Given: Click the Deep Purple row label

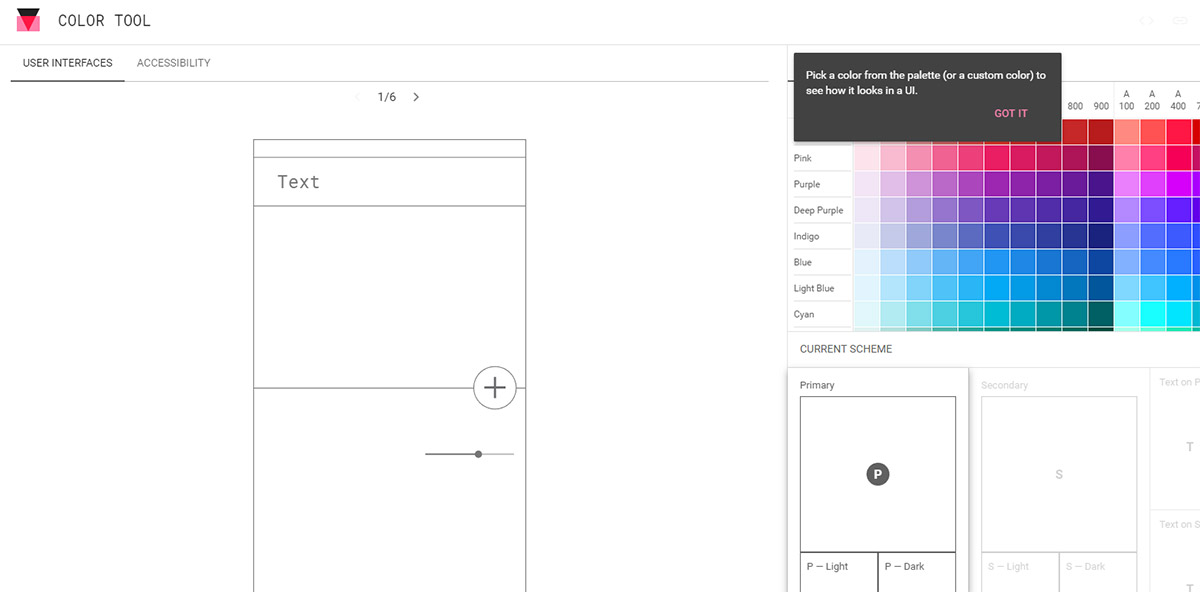Looking at the screenshot, I should point(818,210).
